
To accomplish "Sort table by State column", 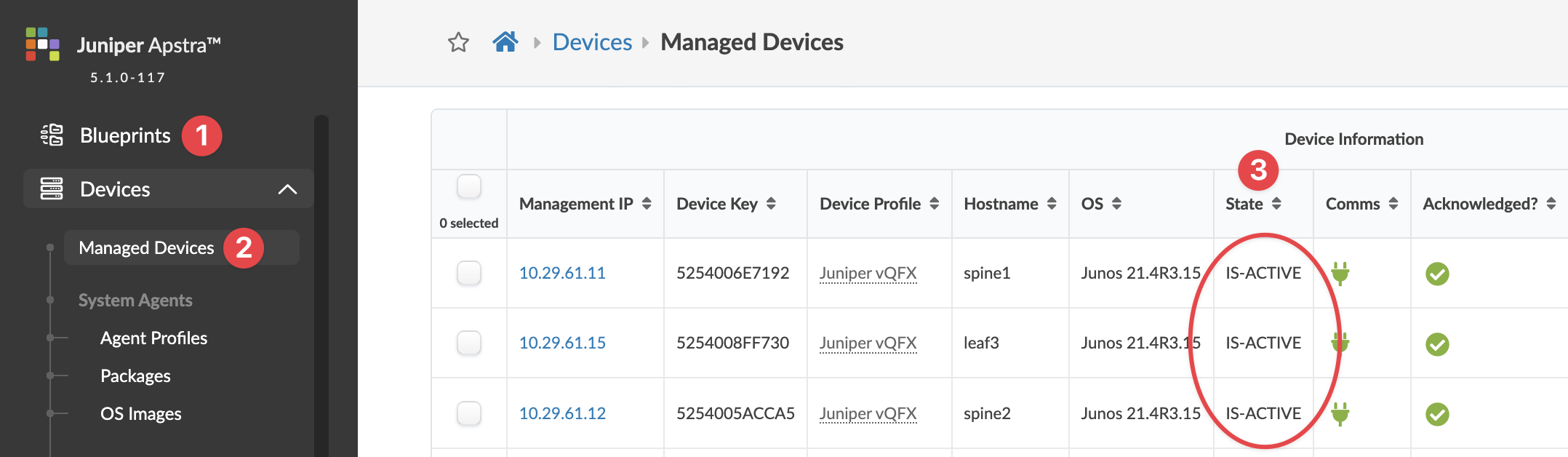I will 1276,204.
